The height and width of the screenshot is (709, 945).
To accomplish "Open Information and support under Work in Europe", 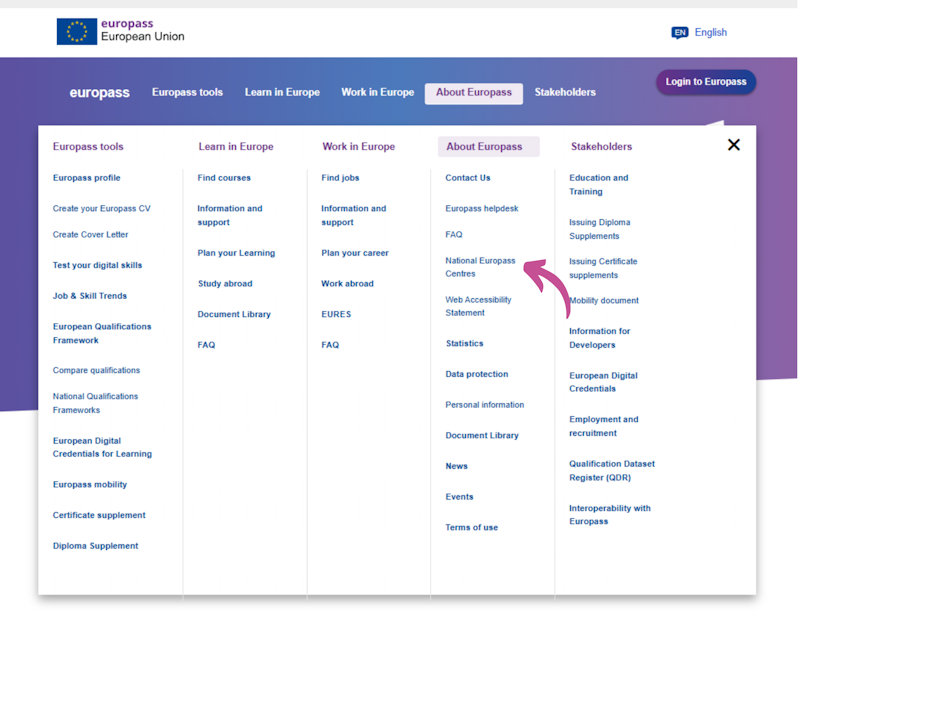I will coord(354,215).
